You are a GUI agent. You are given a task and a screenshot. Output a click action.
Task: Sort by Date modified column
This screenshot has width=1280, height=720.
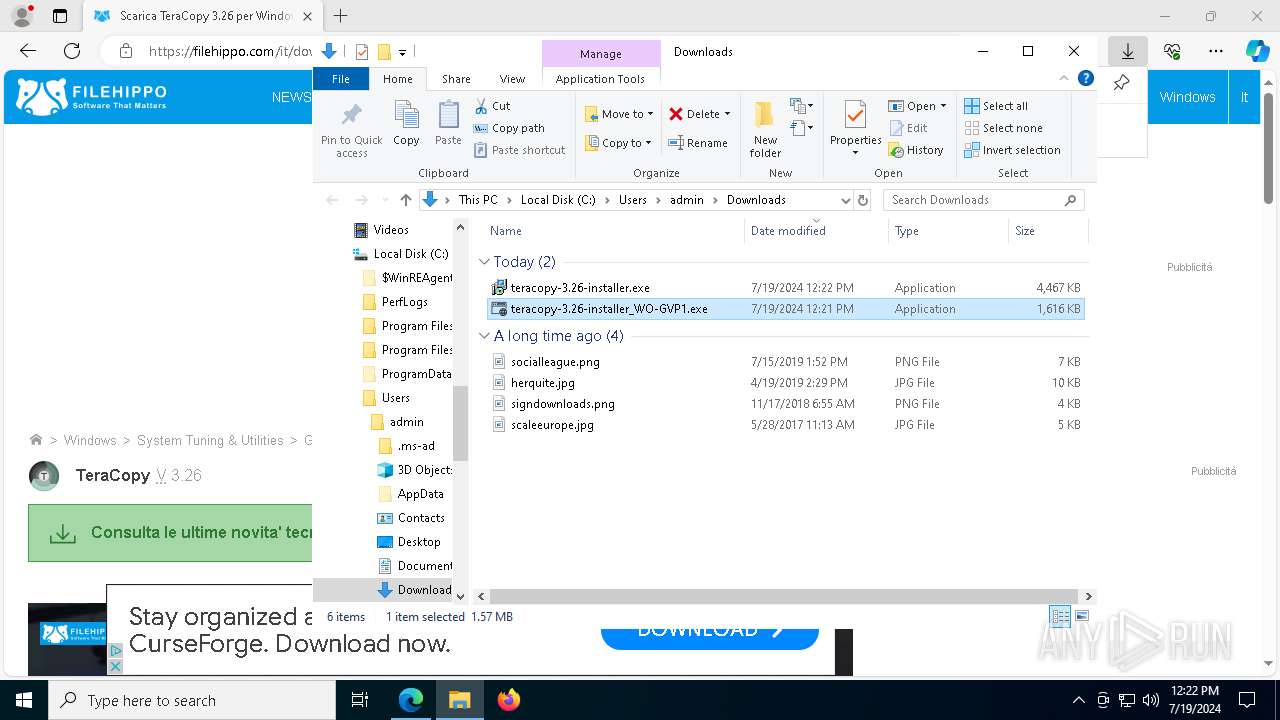point(816,231)
